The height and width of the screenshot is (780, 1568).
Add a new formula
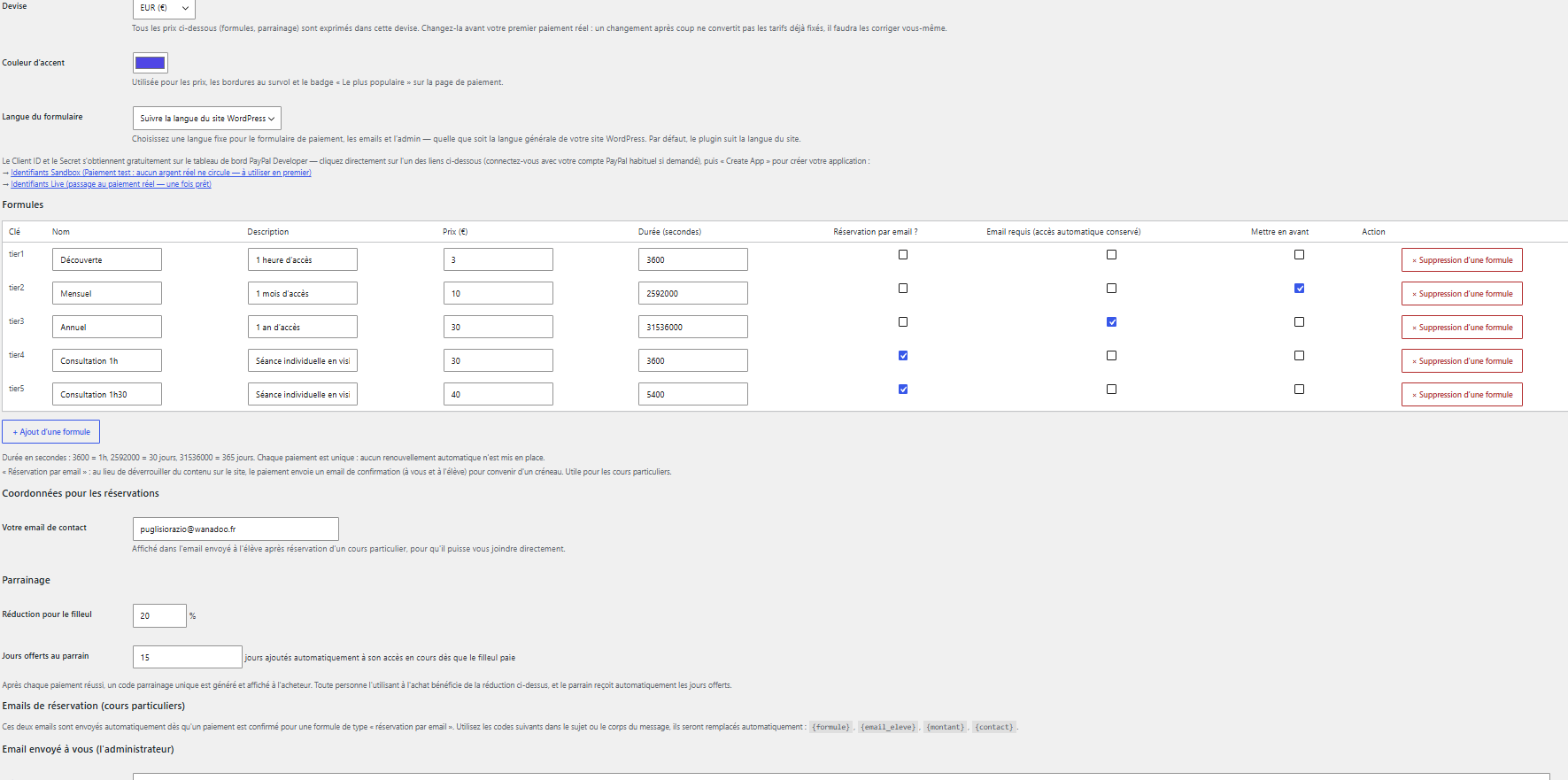tap(51, 432)
